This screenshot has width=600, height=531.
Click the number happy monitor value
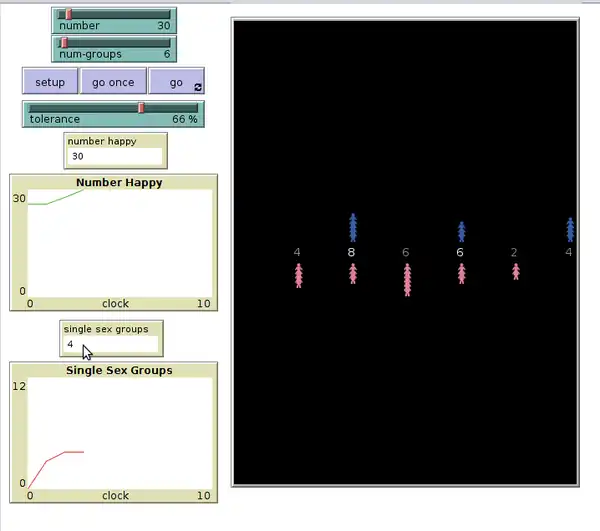tap(114, 156)
